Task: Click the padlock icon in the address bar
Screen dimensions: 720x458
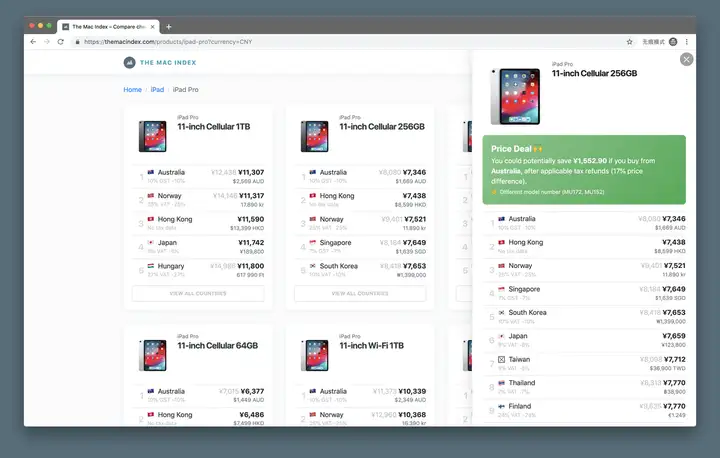Action: pos(77,42)
